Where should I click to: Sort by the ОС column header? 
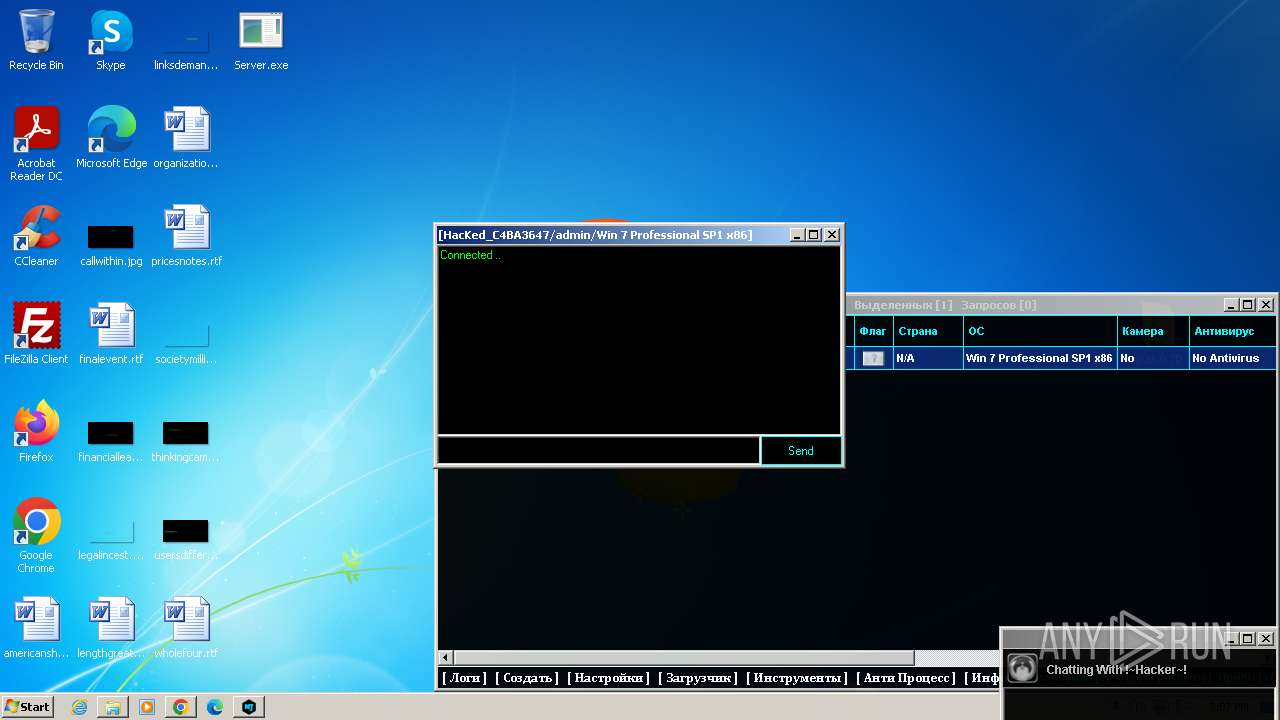(1041, 331)
